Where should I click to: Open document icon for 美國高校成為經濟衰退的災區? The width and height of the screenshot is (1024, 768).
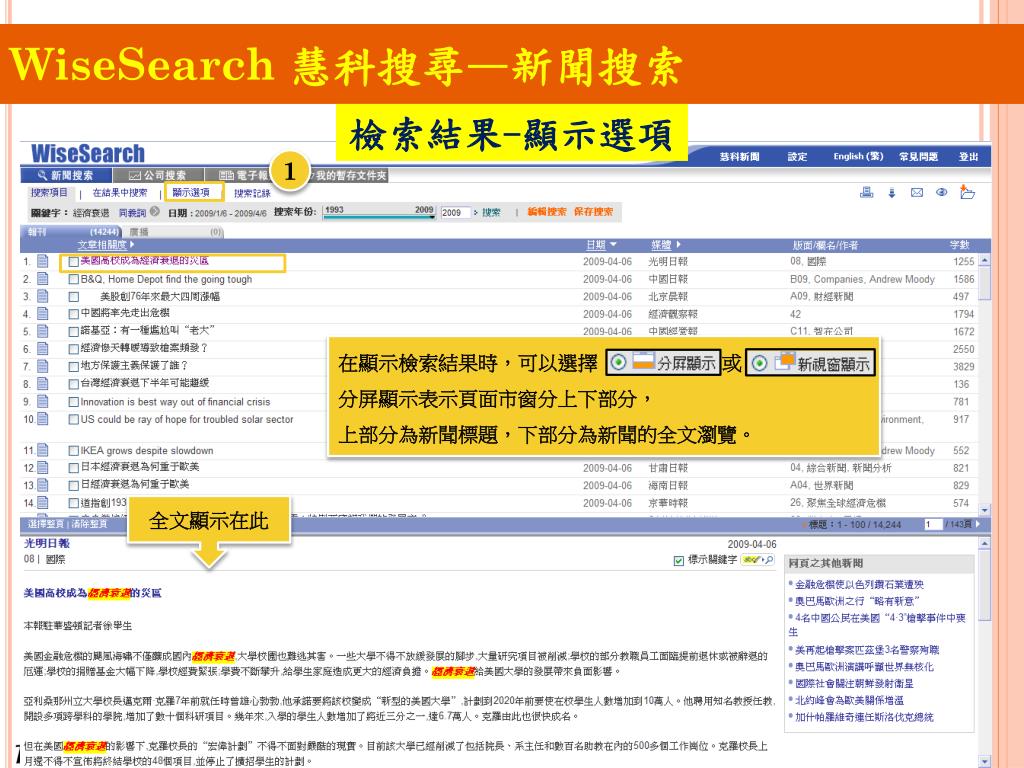[x=42, y=261]
